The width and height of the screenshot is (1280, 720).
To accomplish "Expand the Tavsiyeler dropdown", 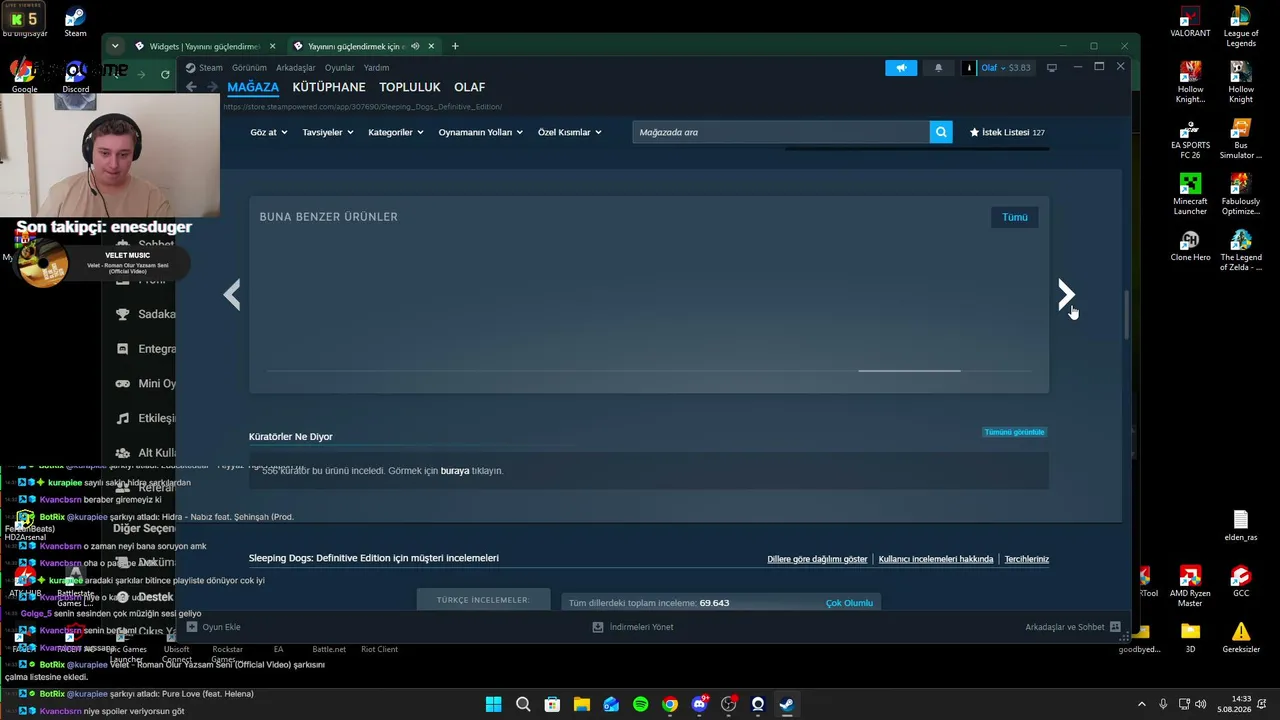I will pyautogui.click(x=328, y=132).
